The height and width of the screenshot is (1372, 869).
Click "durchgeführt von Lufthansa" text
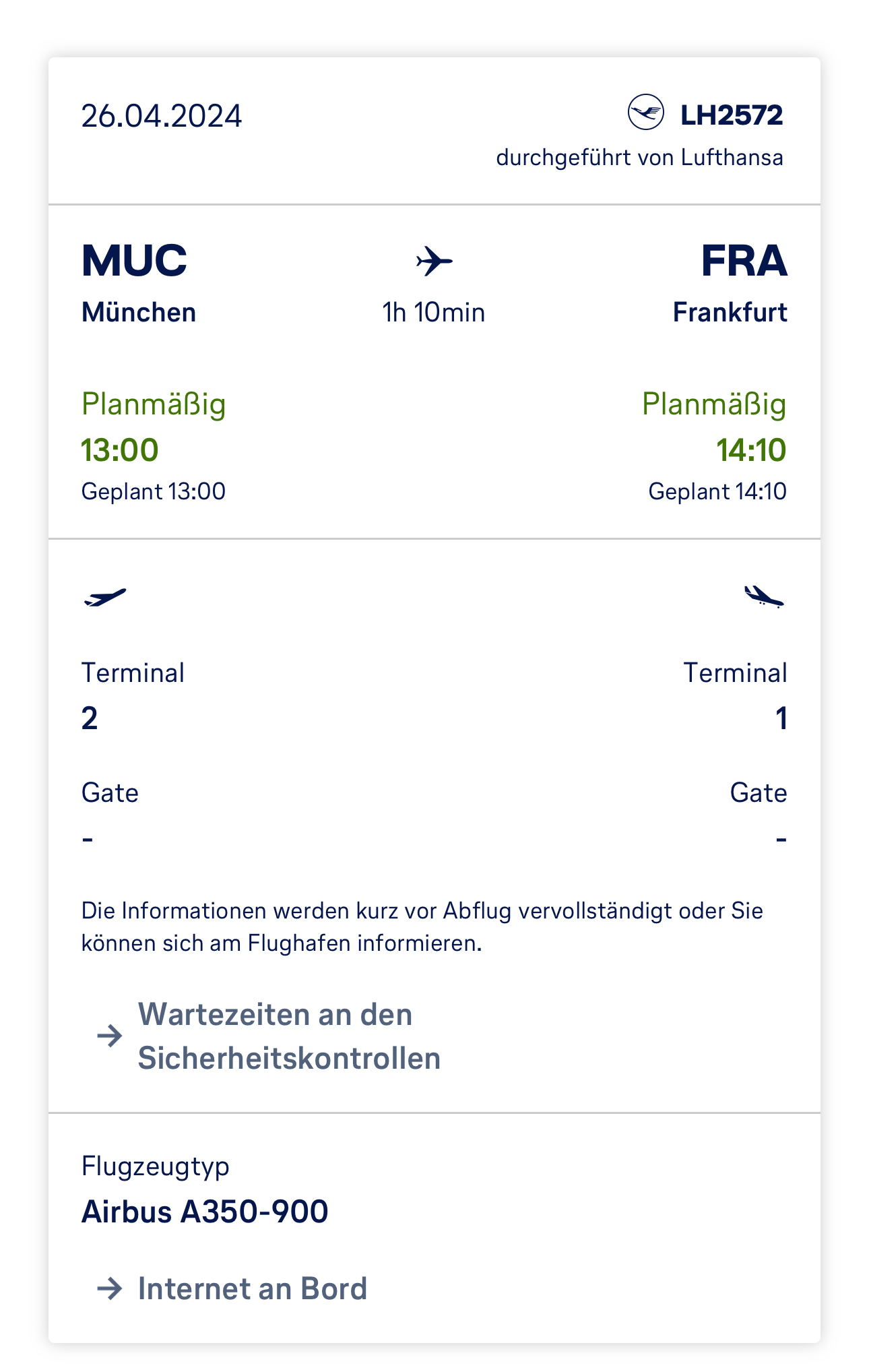[x=639, y=158]
